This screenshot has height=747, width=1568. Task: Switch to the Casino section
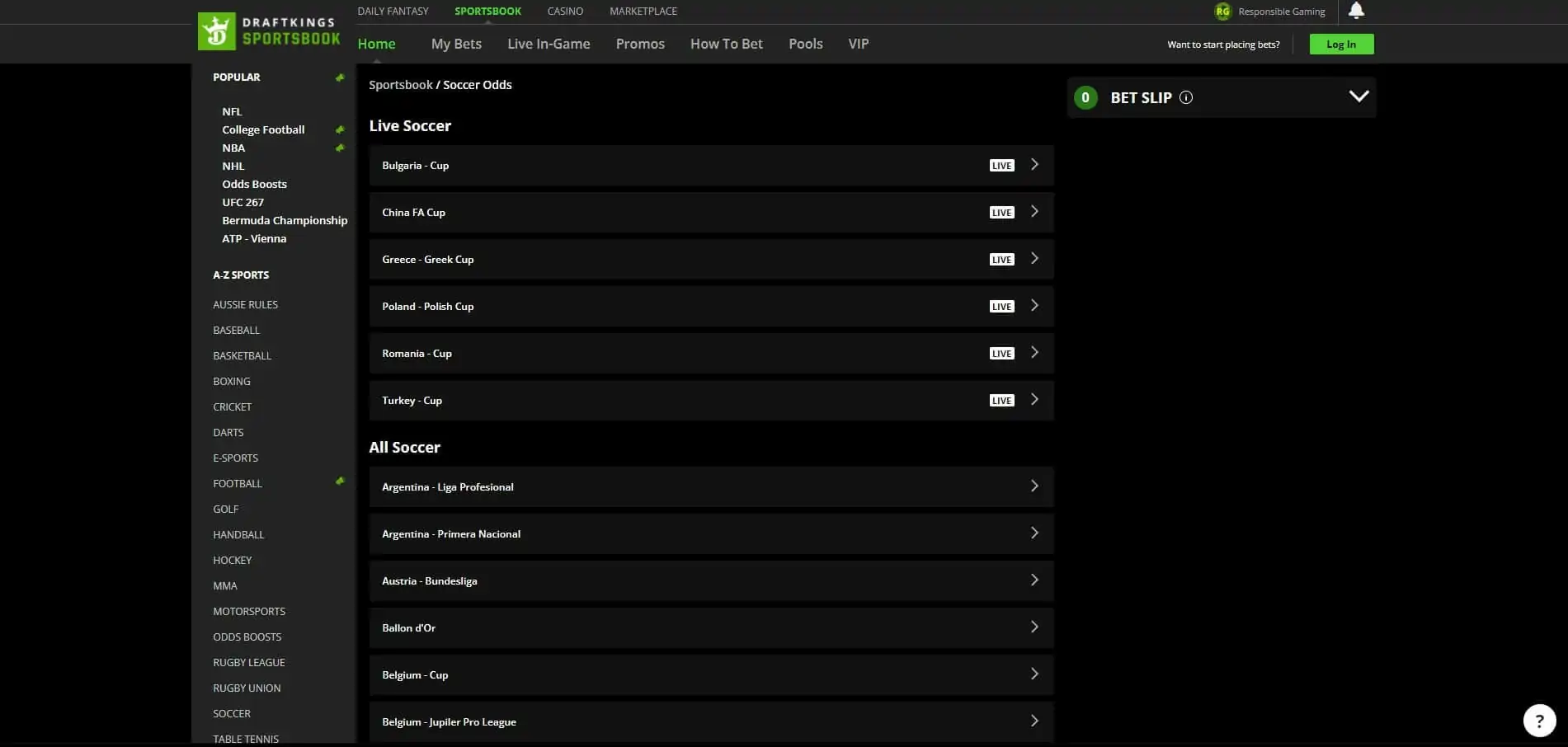(x=564, y=11)
